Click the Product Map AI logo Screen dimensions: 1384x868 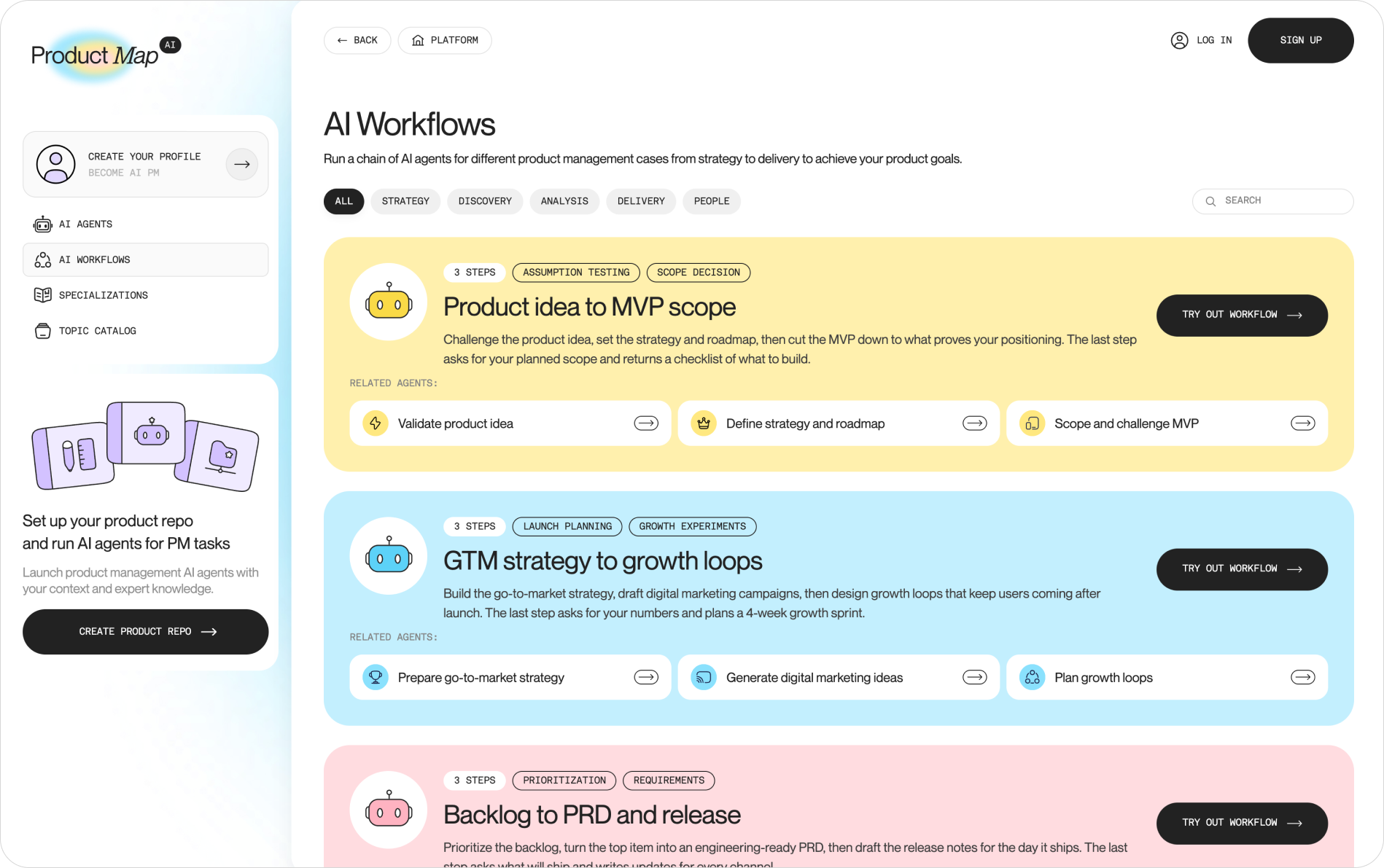click(105, 54)
